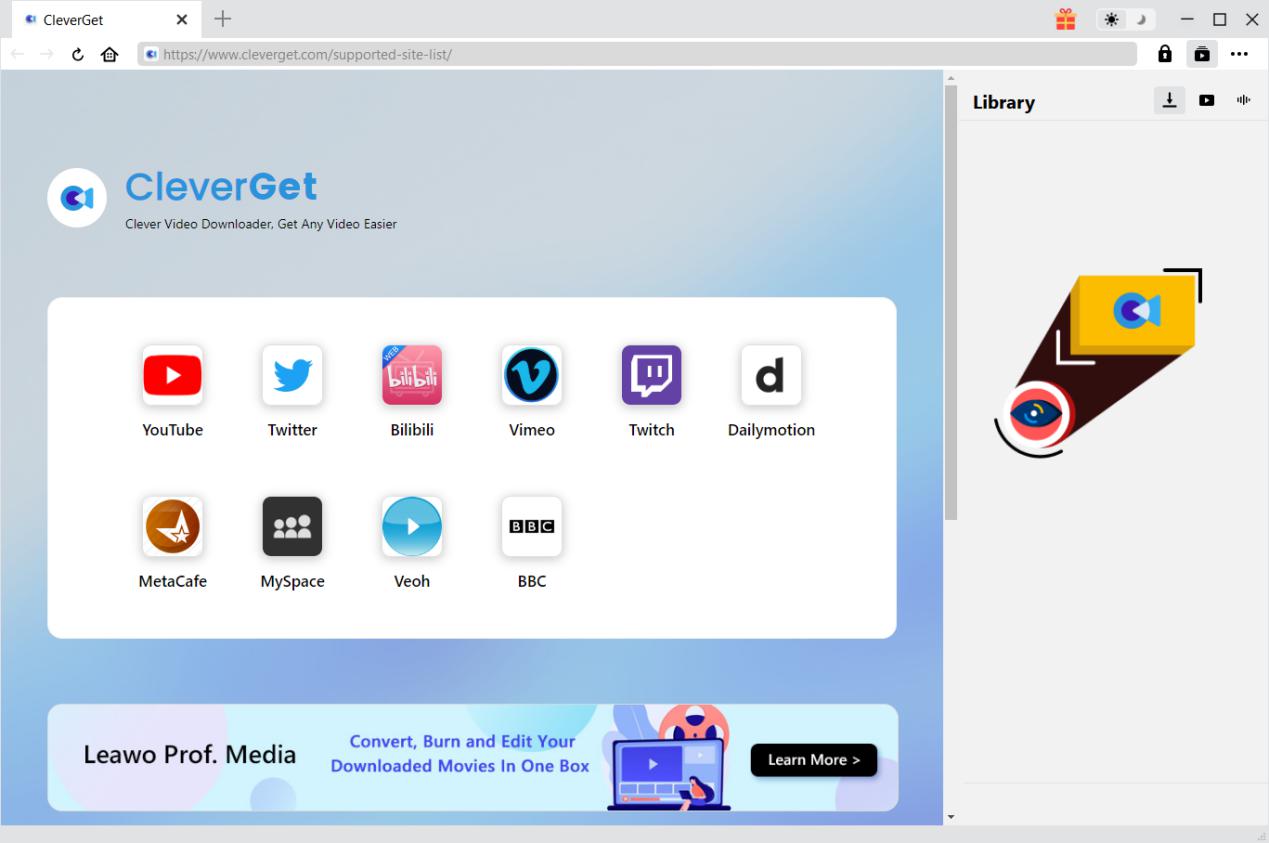Open a new tab with the plus button
1269x843 pixels.
pos(222,19)
